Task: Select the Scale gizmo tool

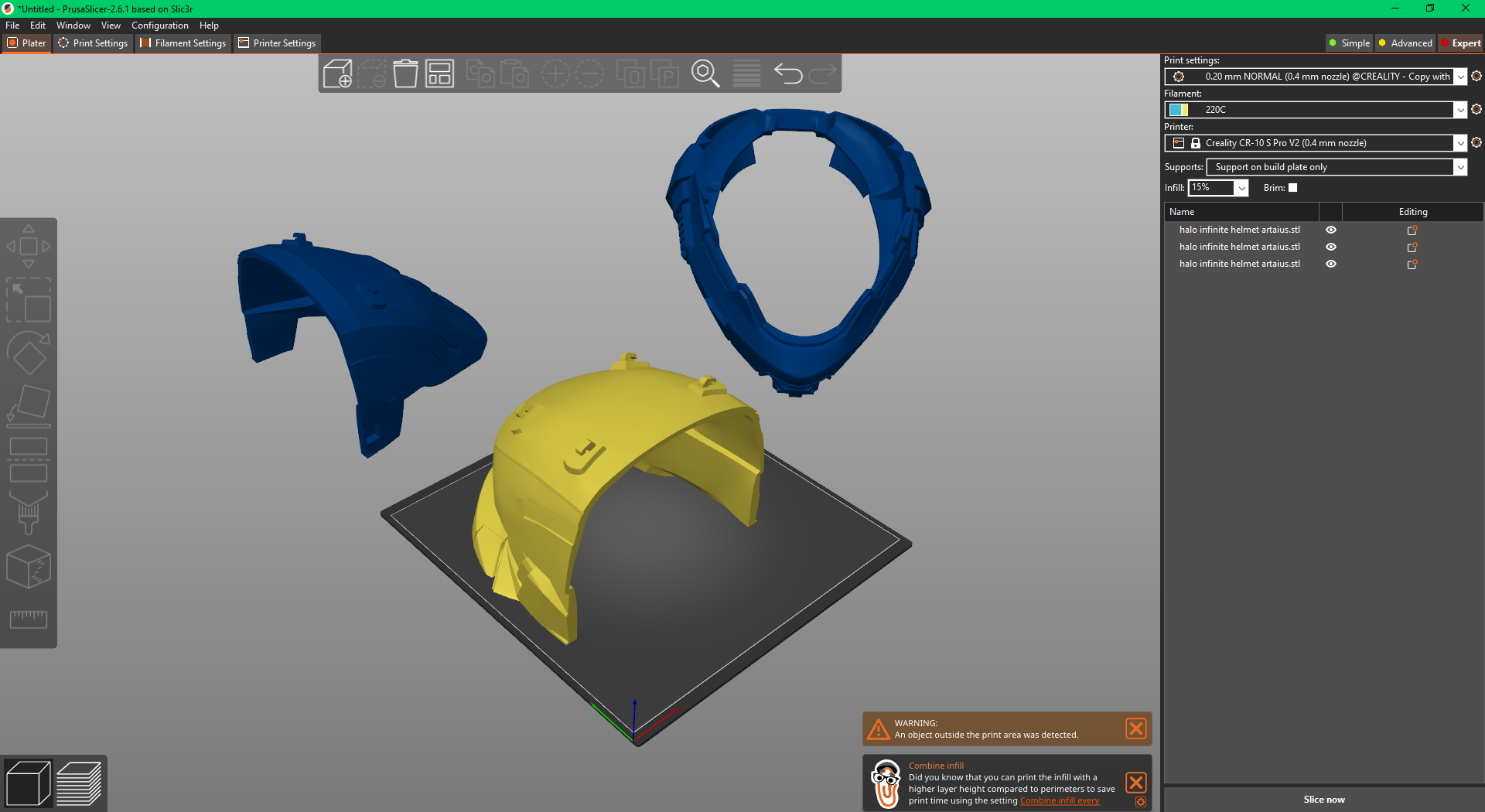Action: tap(29, 300)
